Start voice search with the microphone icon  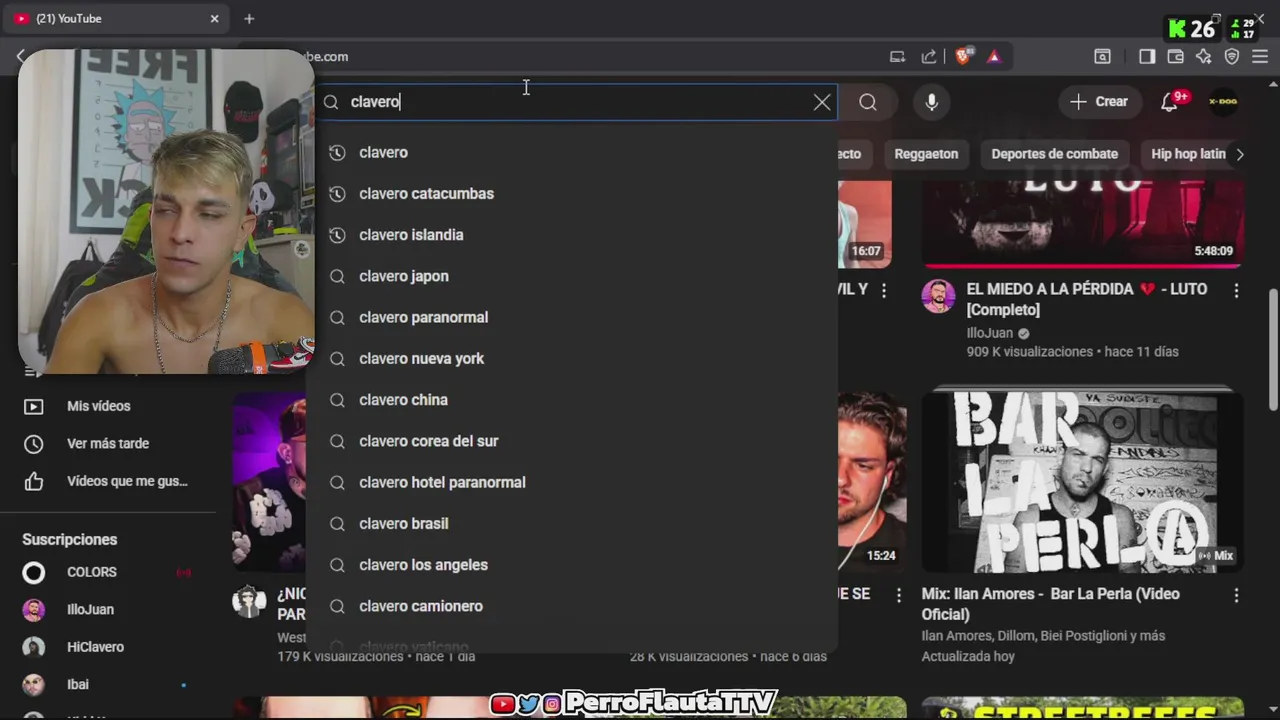point(932,102)
